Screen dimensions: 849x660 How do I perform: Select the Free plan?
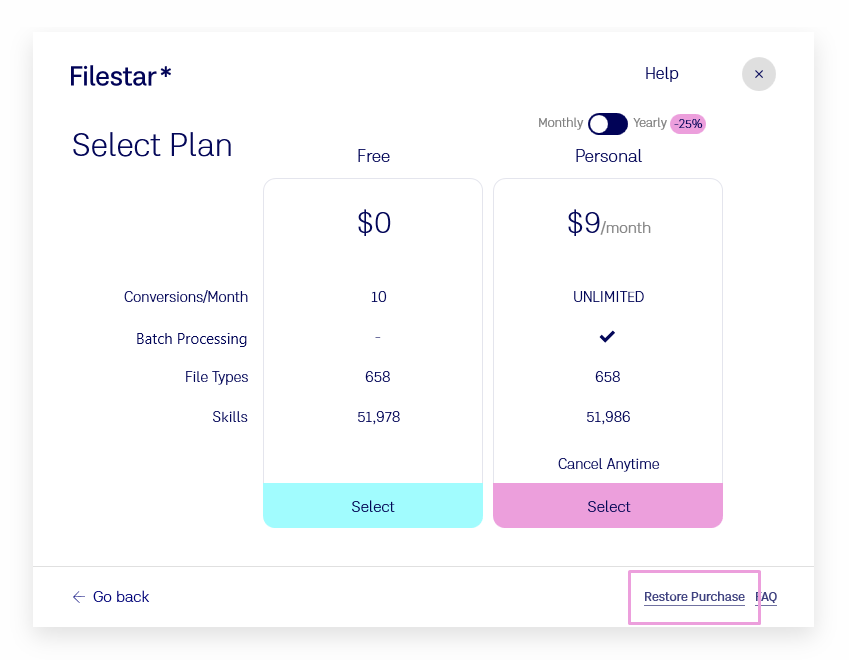coord(373,506)
